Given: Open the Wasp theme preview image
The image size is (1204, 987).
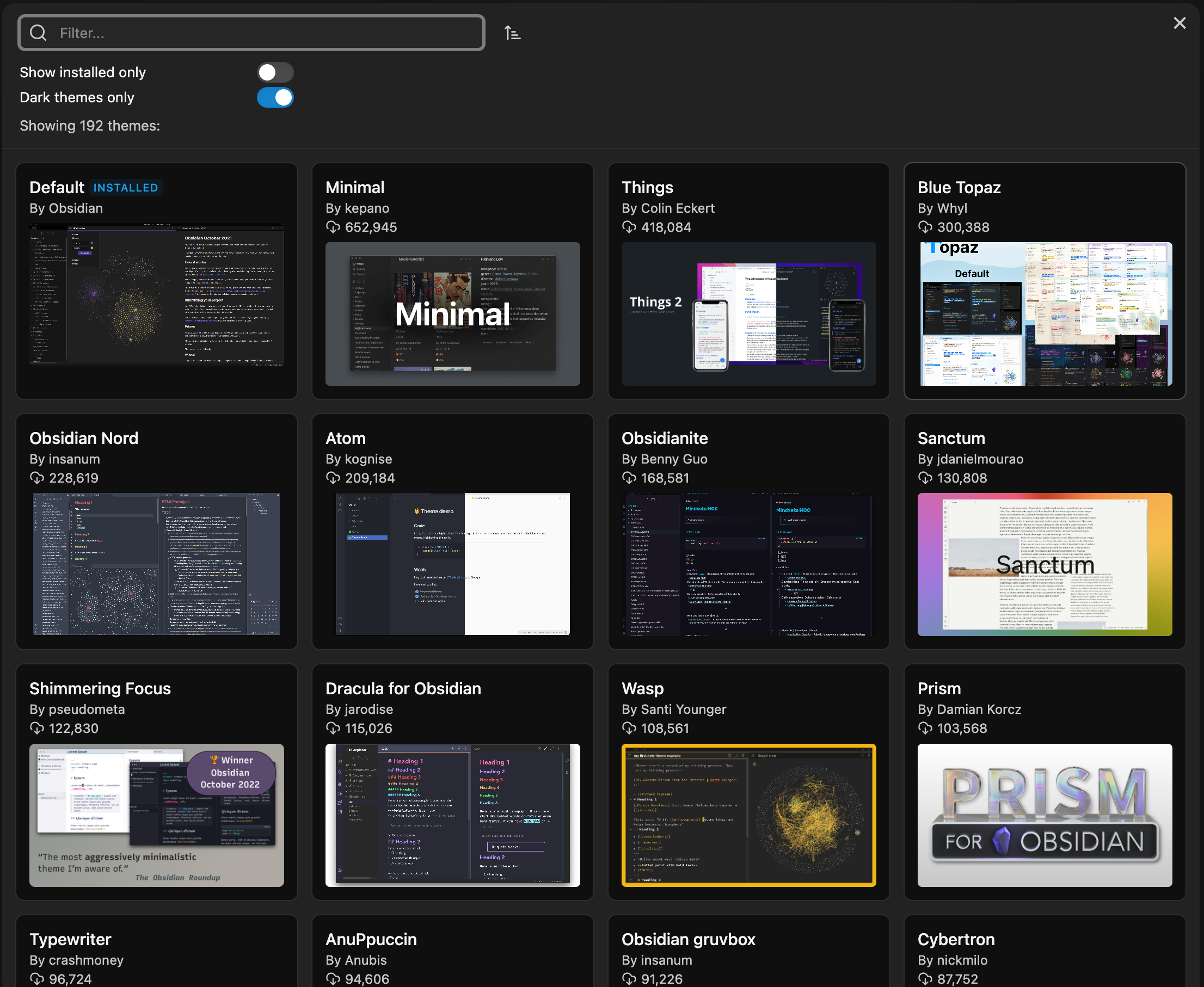Looking at the screenshot, I should [x=748, y=815].
